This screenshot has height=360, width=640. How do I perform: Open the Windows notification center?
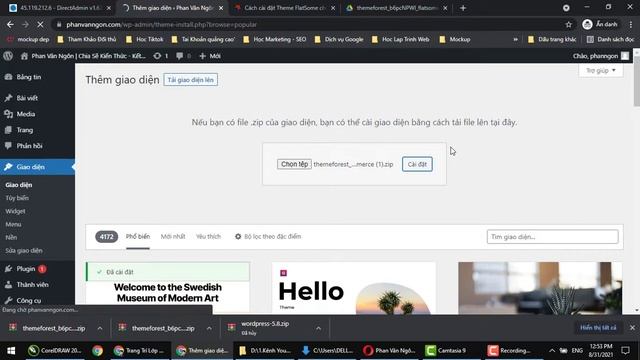(625, 351)
